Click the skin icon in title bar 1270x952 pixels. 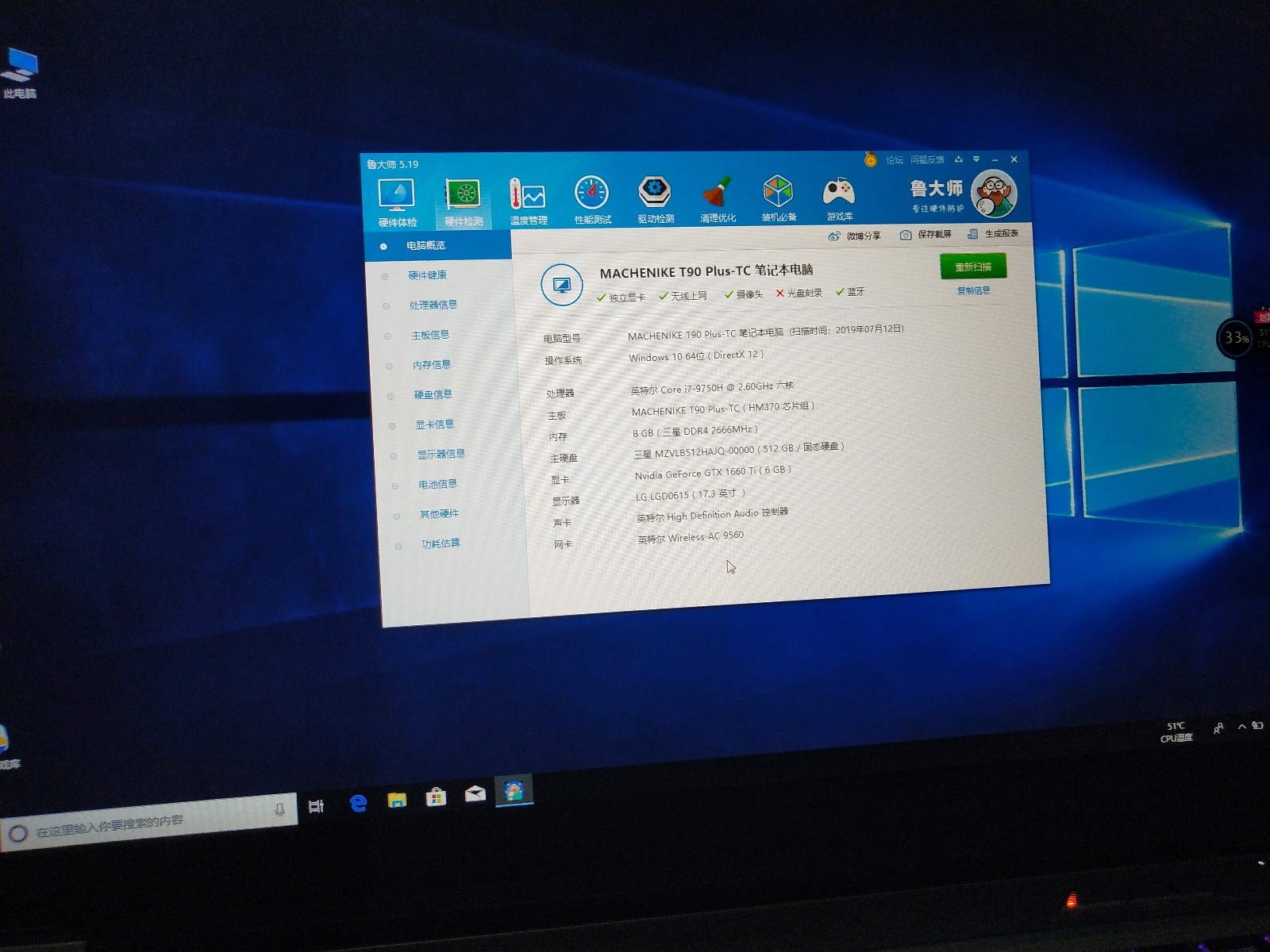click(x=959, y=159)
